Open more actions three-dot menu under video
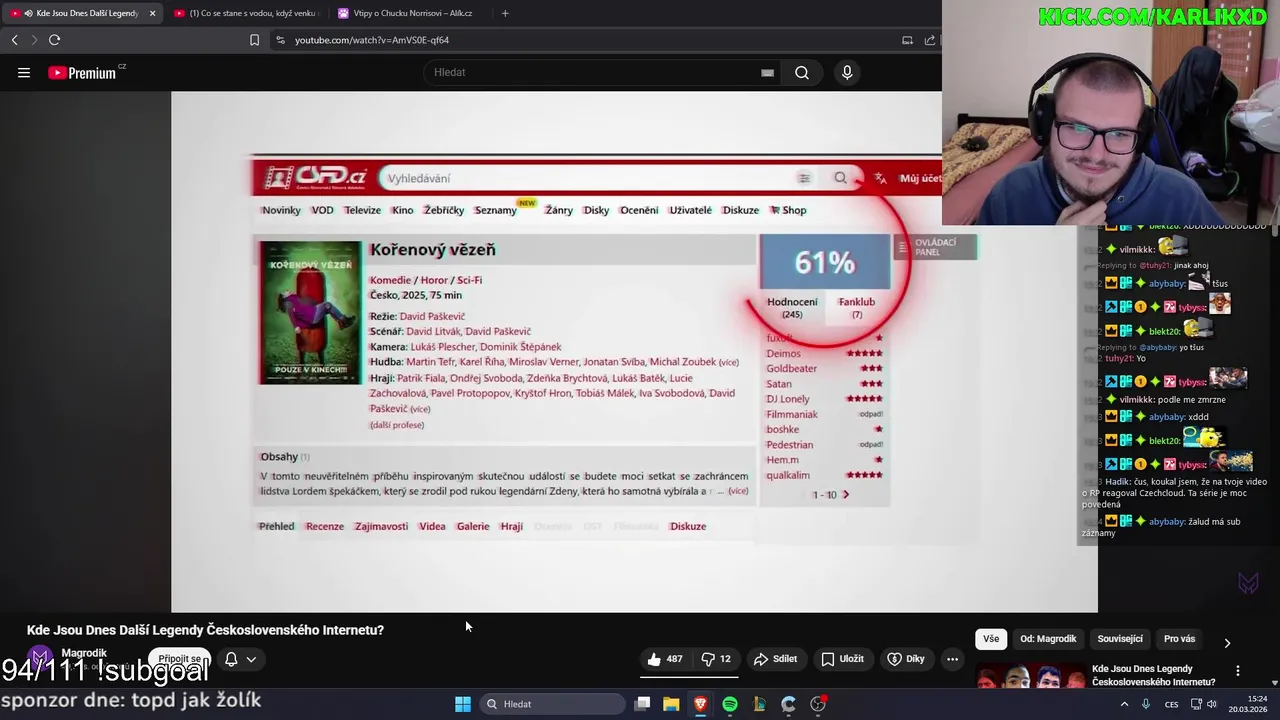 (952, 659)
